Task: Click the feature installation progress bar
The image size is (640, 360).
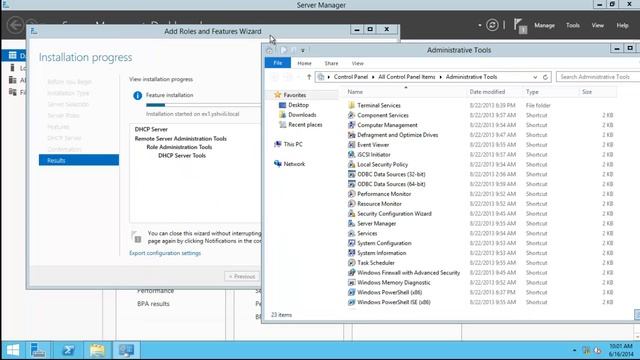Action: 203,105
